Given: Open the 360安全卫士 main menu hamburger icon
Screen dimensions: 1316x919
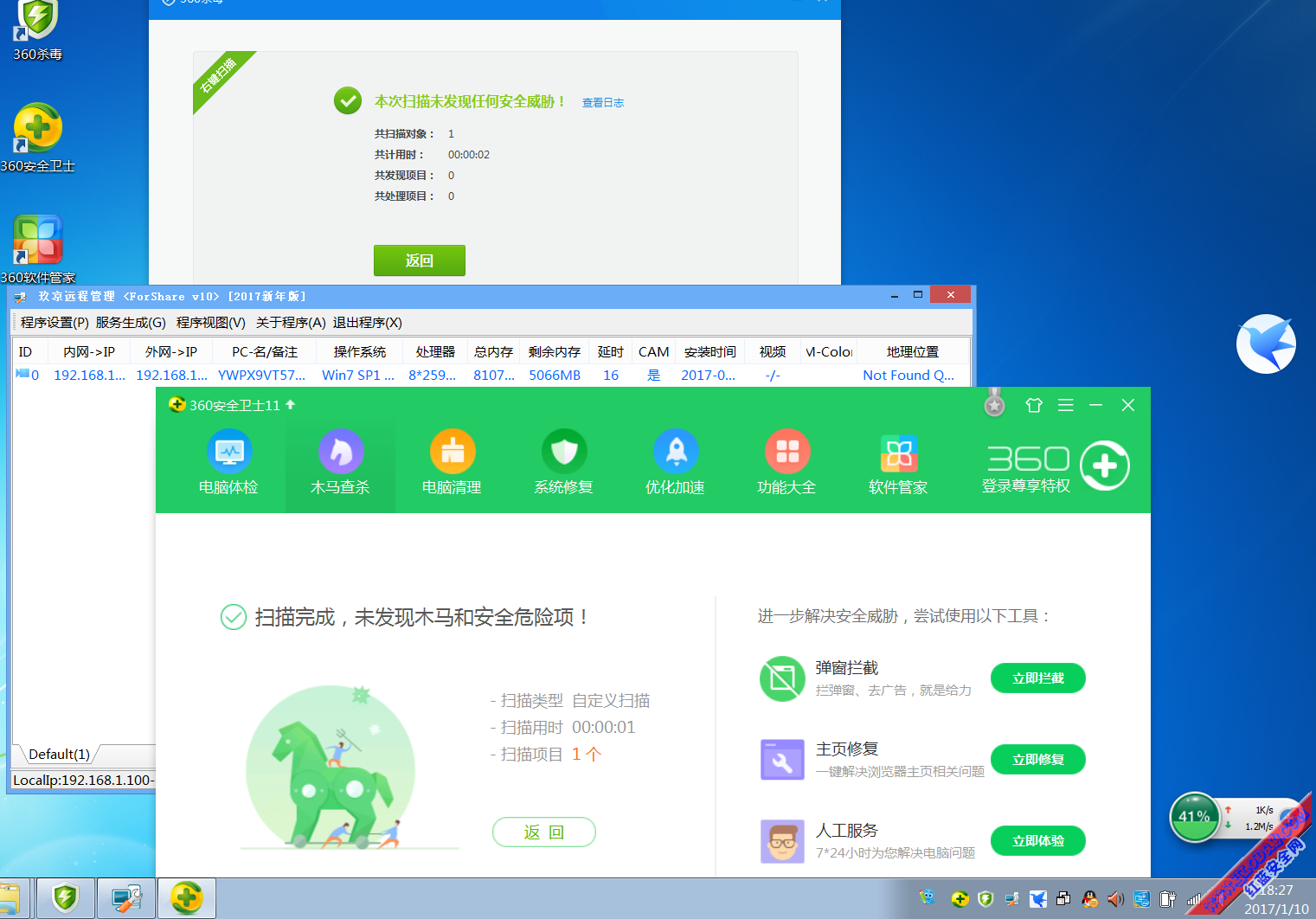Looking at the screenshot, I should pyautogui.click(x=1066, y=405).
